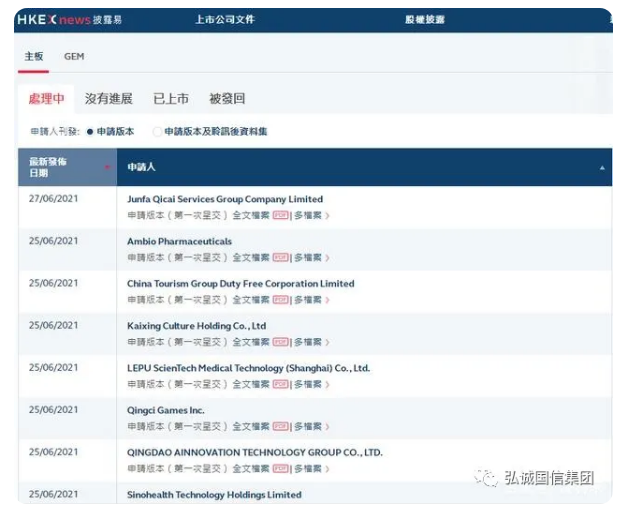Open Junfa Qicai Services Group Company Limited
The width and height of the screenshot is (626, 519).
click(x=225, y=199)
